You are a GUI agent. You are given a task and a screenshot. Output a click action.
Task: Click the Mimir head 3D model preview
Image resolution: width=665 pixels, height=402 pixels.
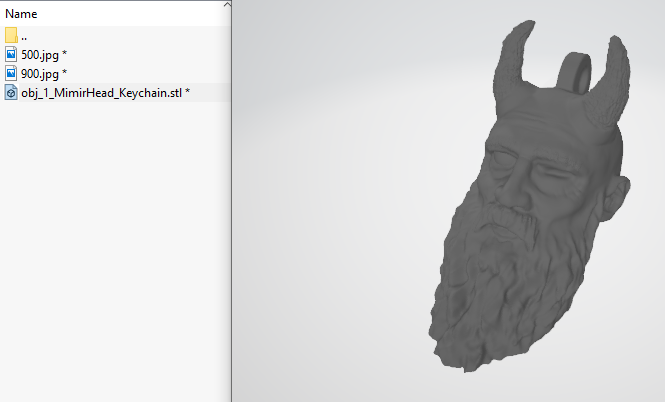click(529, 196)
